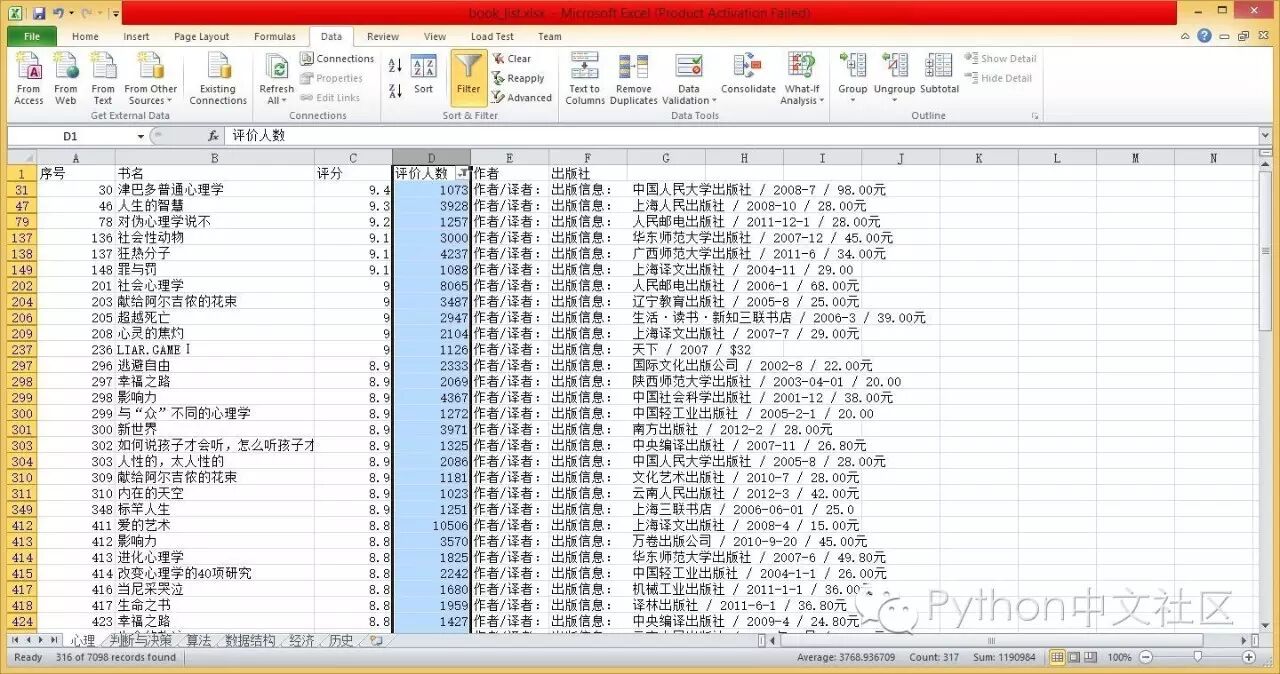
Task: Switch to the Home ribbon tab
Action: (x=85, y=37)
